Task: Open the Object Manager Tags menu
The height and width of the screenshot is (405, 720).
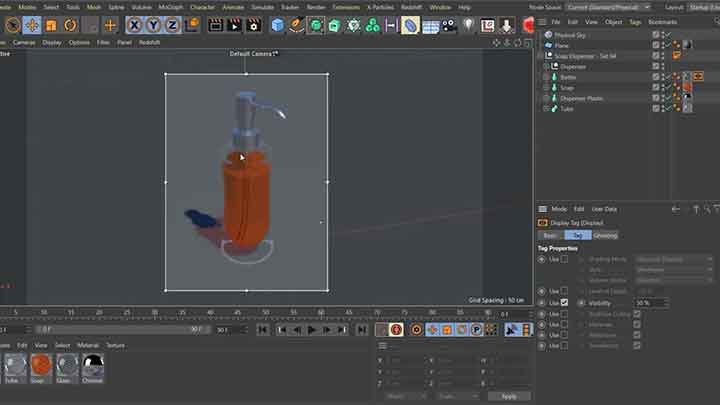Action: point(635,22)
